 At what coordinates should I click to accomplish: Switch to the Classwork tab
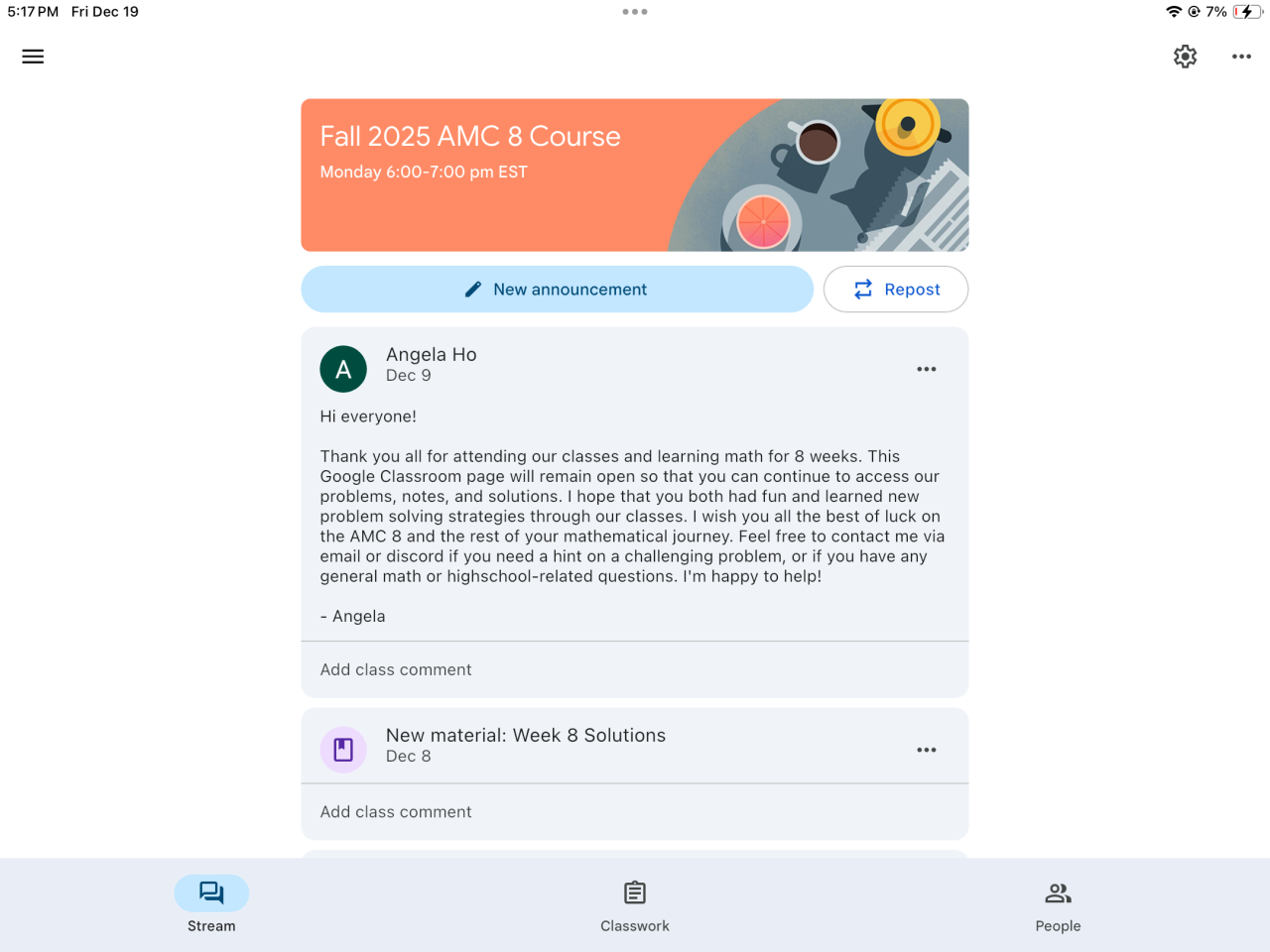point(635,906)
